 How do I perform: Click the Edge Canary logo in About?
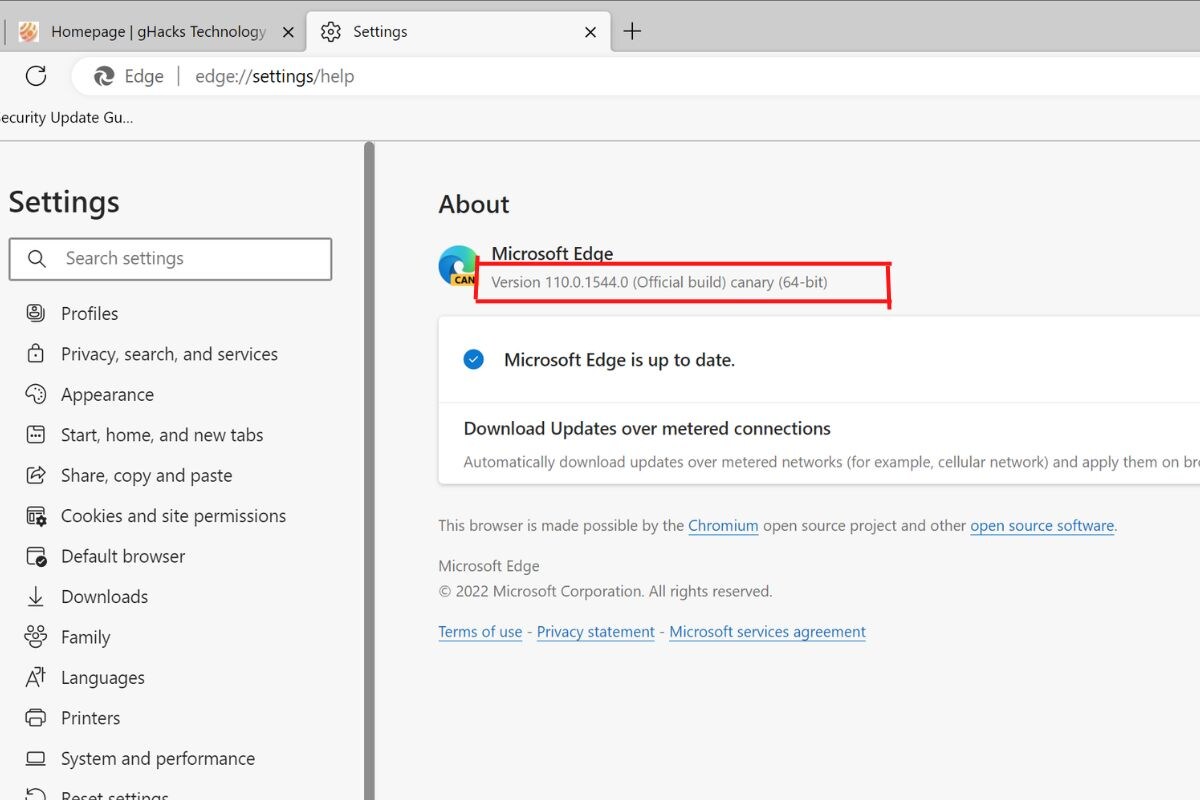[x=459, y=266]
